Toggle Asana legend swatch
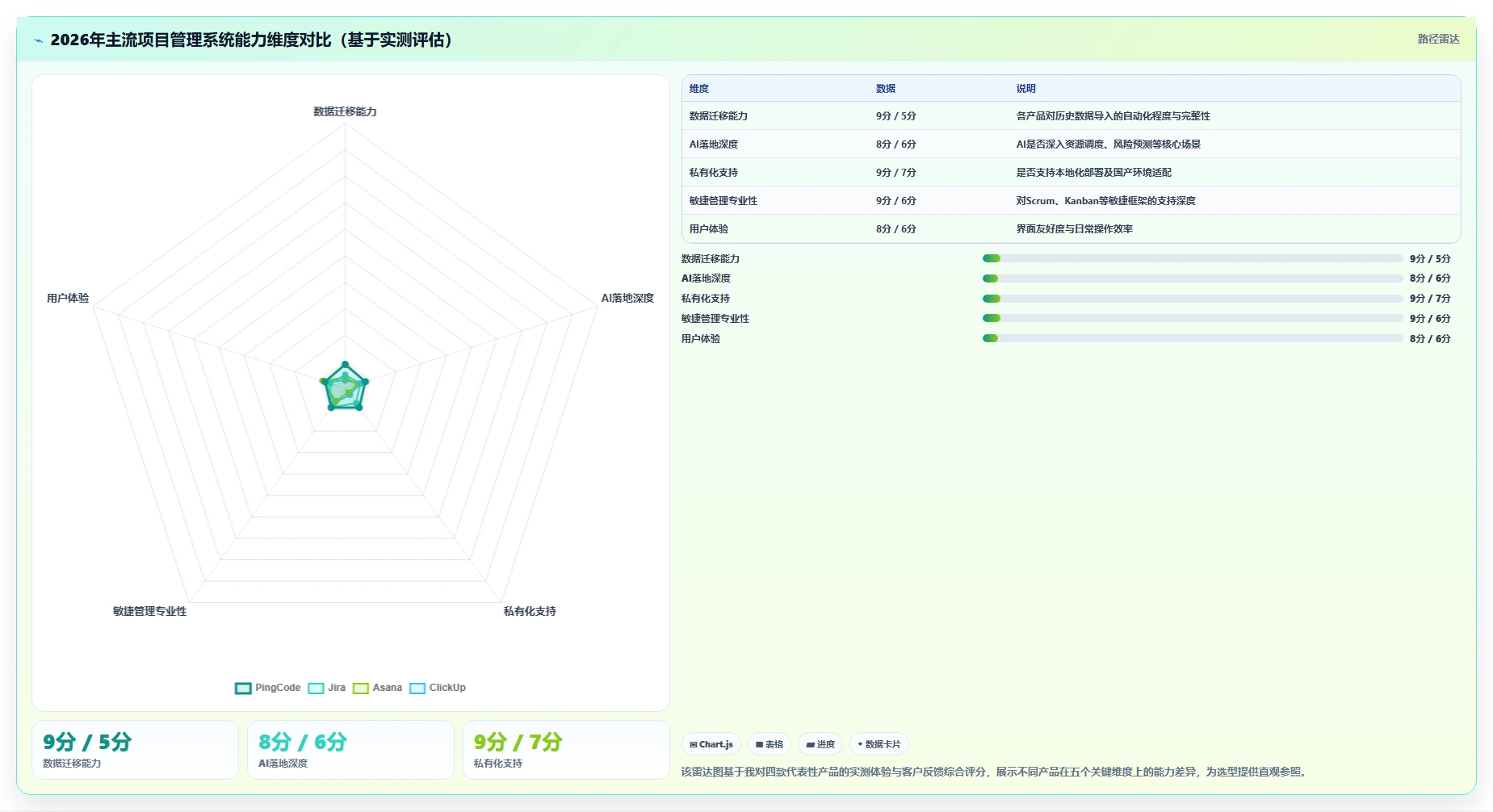 point(360,689)
